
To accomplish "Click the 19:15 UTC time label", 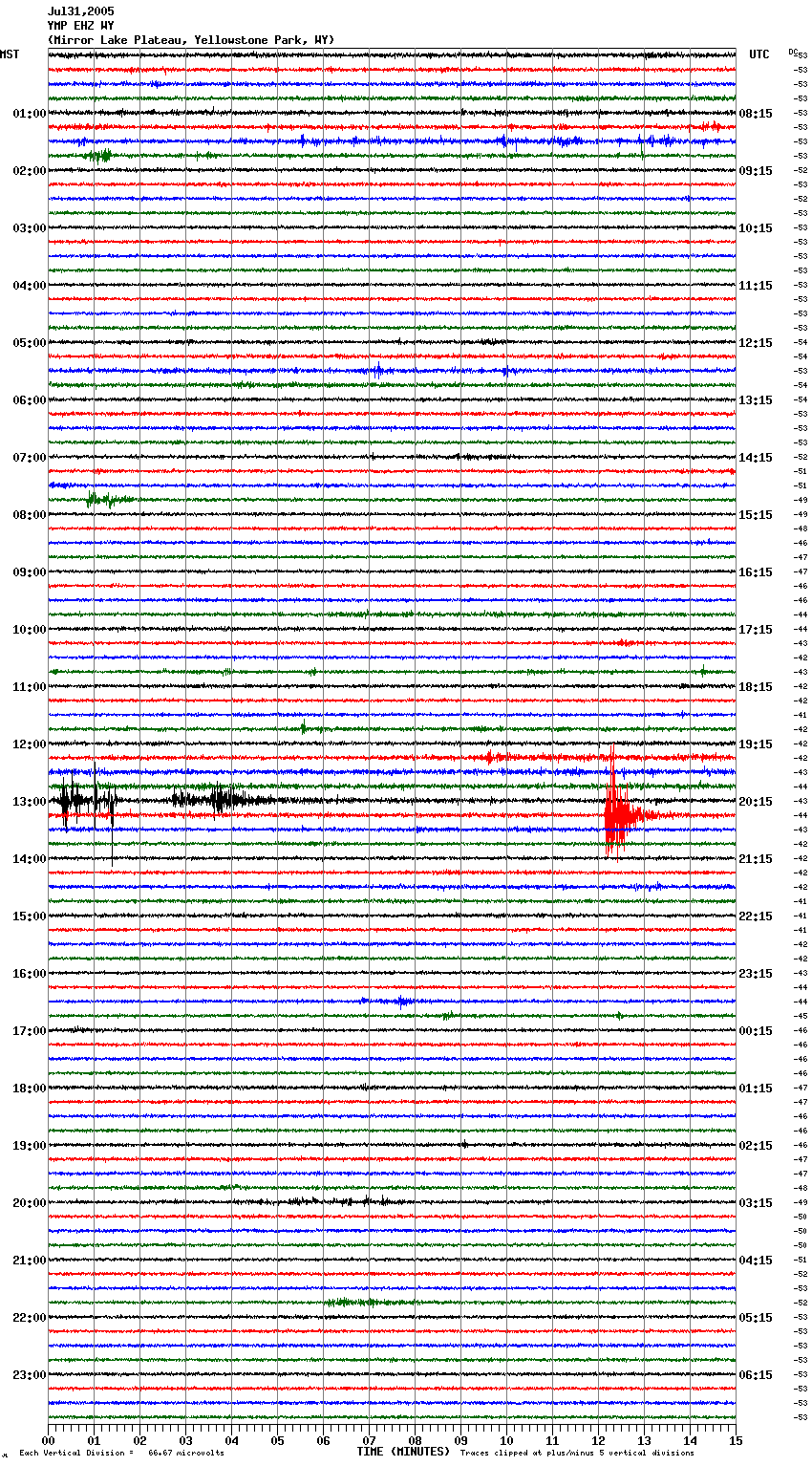I will pyautogui.click(x=756, y=744).
